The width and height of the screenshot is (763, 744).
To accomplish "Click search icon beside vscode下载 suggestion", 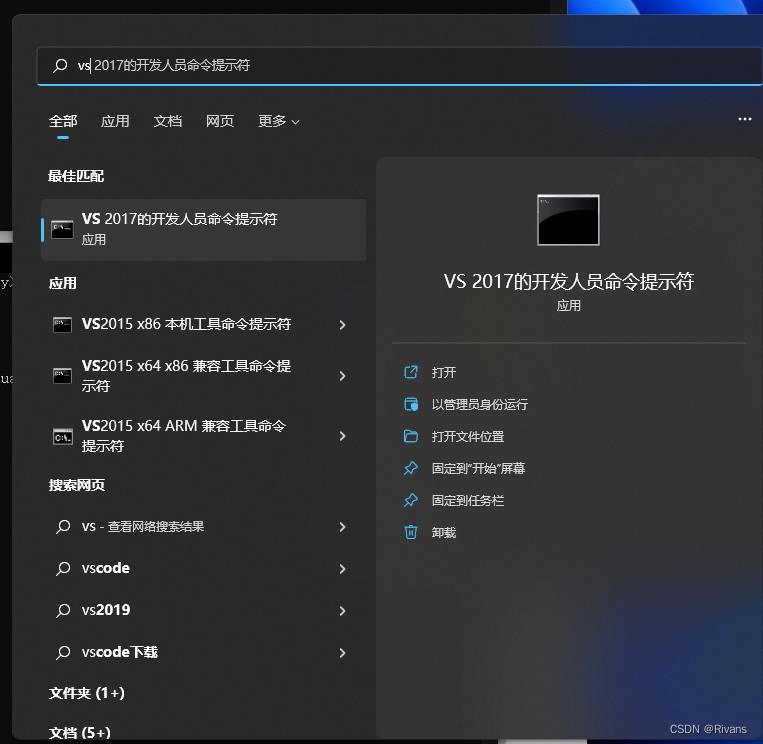I will pyautogui.click(x=63, y=653).
